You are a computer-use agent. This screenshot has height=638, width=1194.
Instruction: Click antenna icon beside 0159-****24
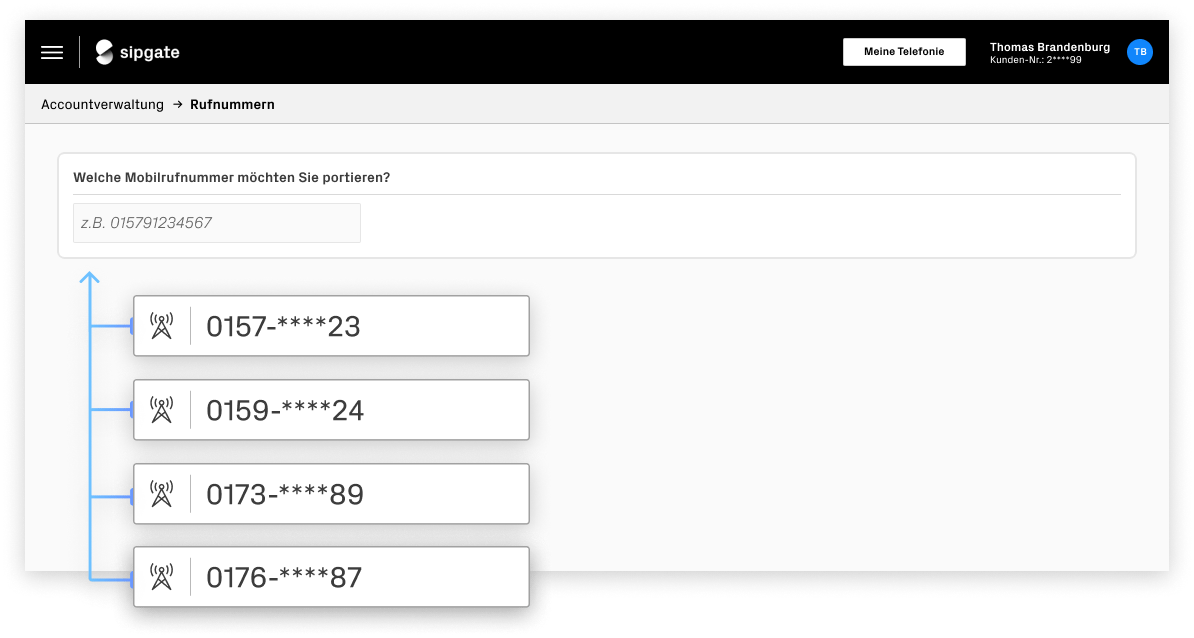tap(161, 410)
